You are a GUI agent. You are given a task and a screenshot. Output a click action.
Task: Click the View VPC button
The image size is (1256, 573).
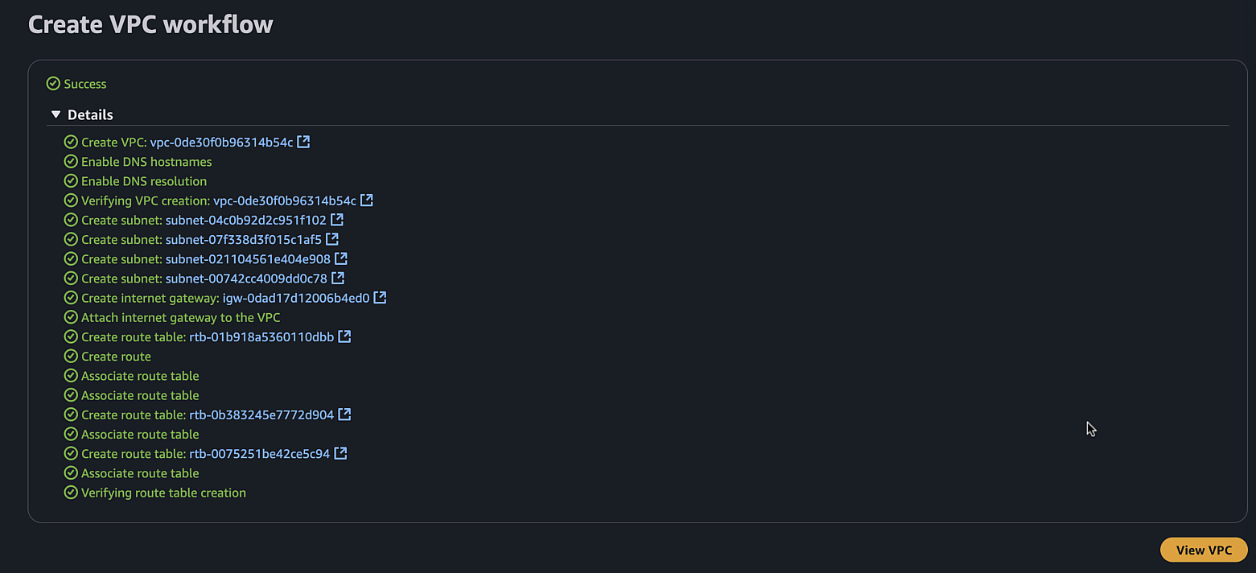coord(1203,550)
